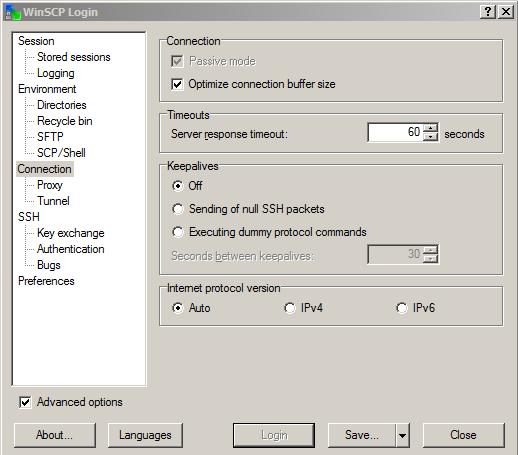Select the Proxy tree item
This screenshot has width=518, height=455.
50,185
